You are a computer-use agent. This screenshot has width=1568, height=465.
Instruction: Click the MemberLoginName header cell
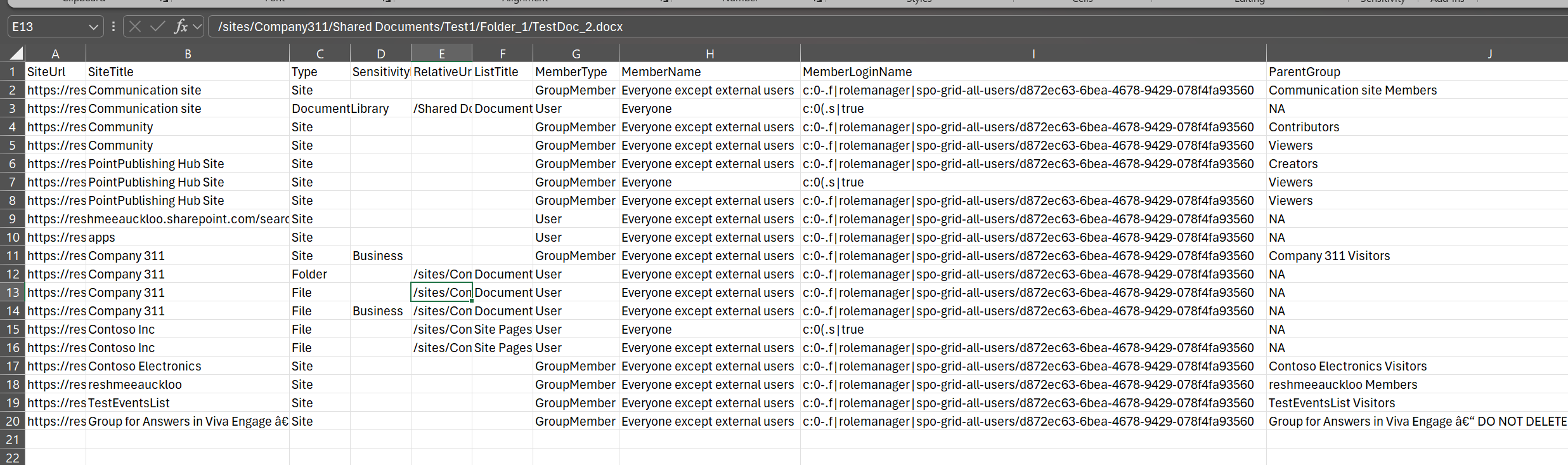[x=1033, y=72]
